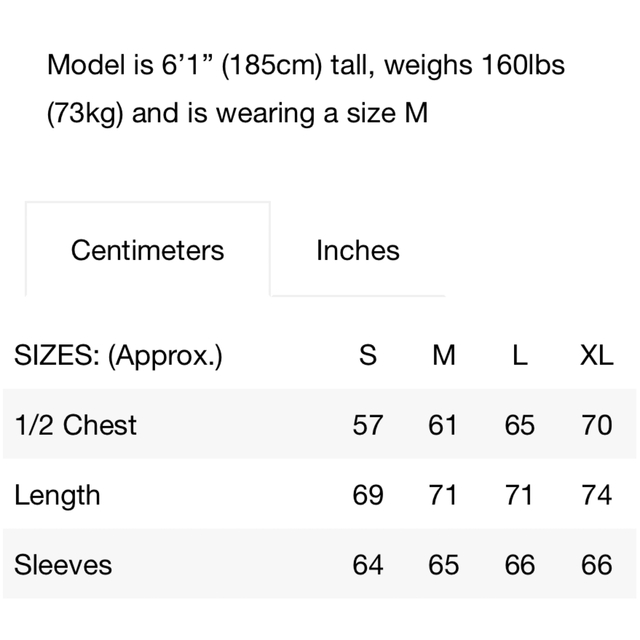Select the Centimeters tab

click(x=148, y=250)
